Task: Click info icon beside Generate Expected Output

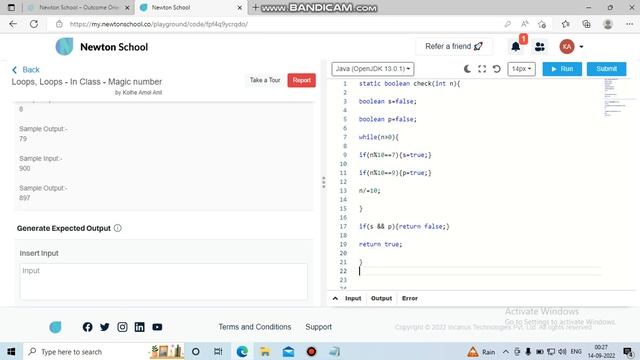Action: 118,228
